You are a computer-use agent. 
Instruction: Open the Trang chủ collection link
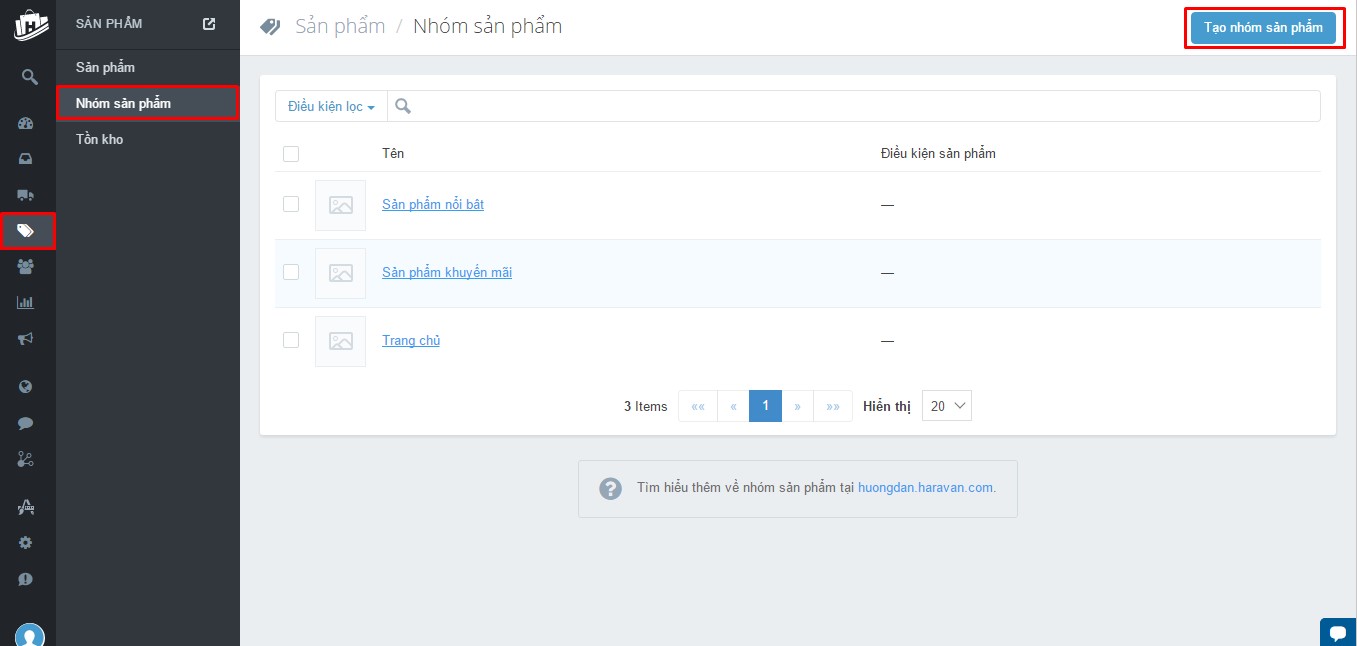[411, 340]
